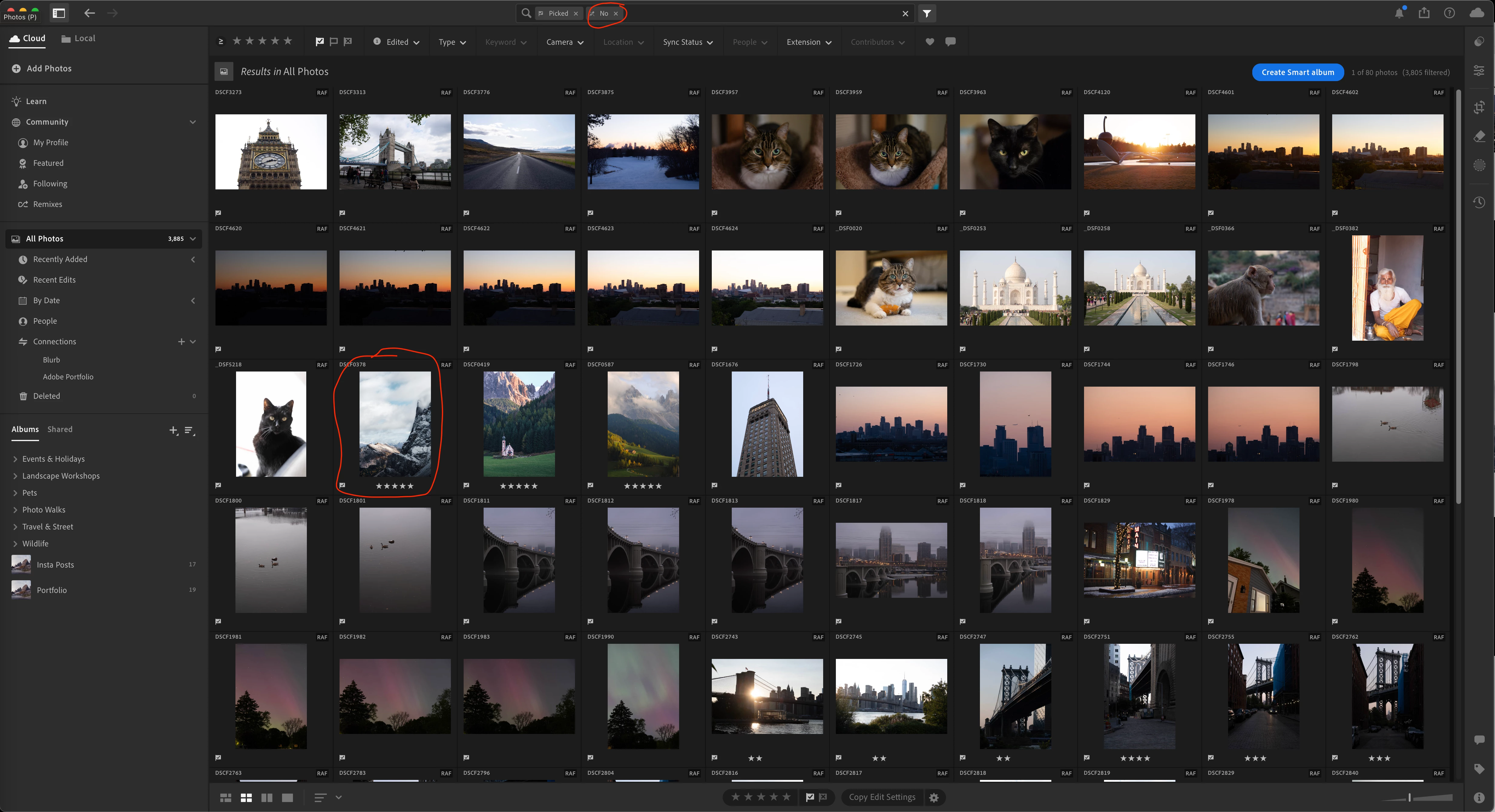The width and height of the screenshot is (1495, 812).
Task: Toggle the Rejected flag filter
Action: tap(348, 42)
